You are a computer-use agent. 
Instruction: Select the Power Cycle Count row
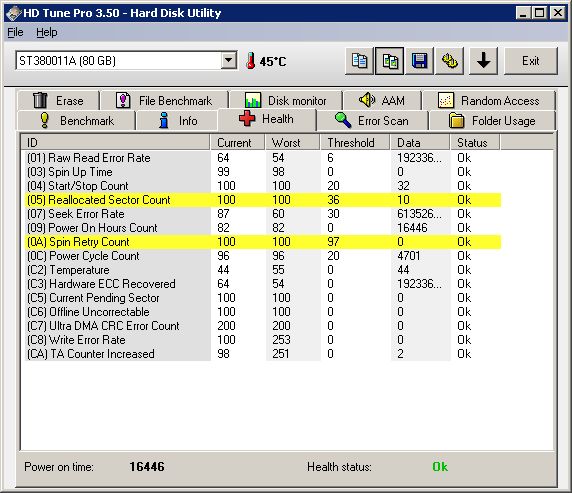pos(263,256)
